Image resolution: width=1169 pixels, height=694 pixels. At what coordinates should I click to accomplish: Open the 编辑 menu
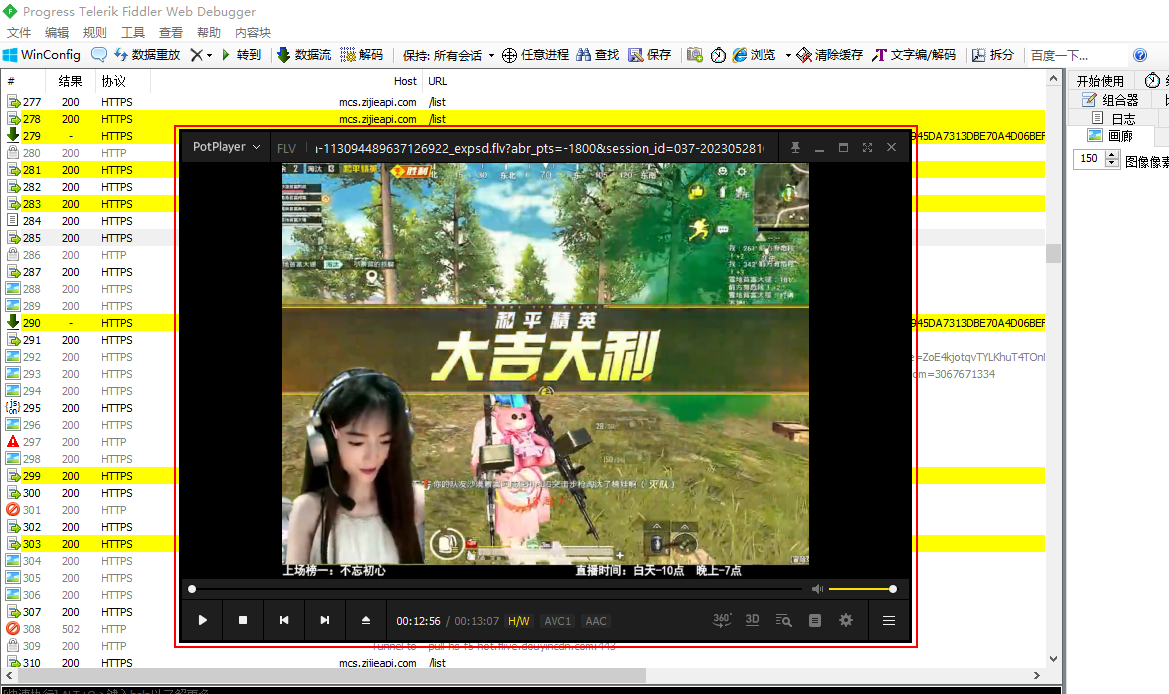57,33
